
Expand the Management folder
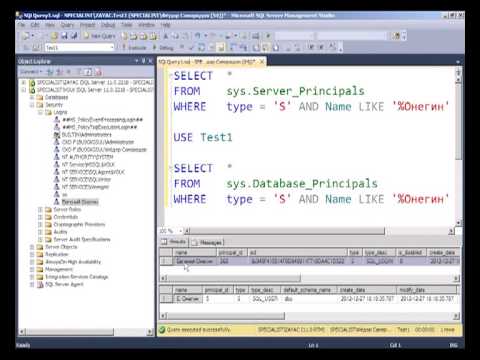32,269
